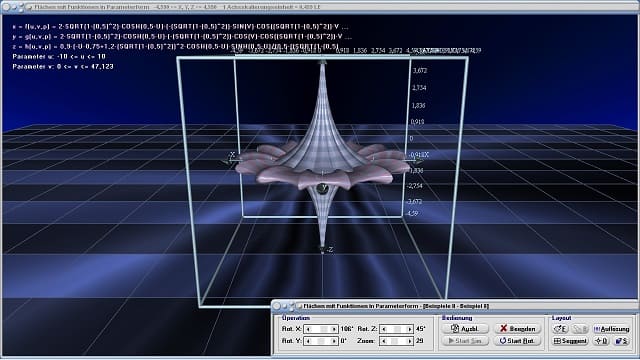Click the Rot. X value 106°
The height and width of the screenshot is (360, 640).
(347, 329)
